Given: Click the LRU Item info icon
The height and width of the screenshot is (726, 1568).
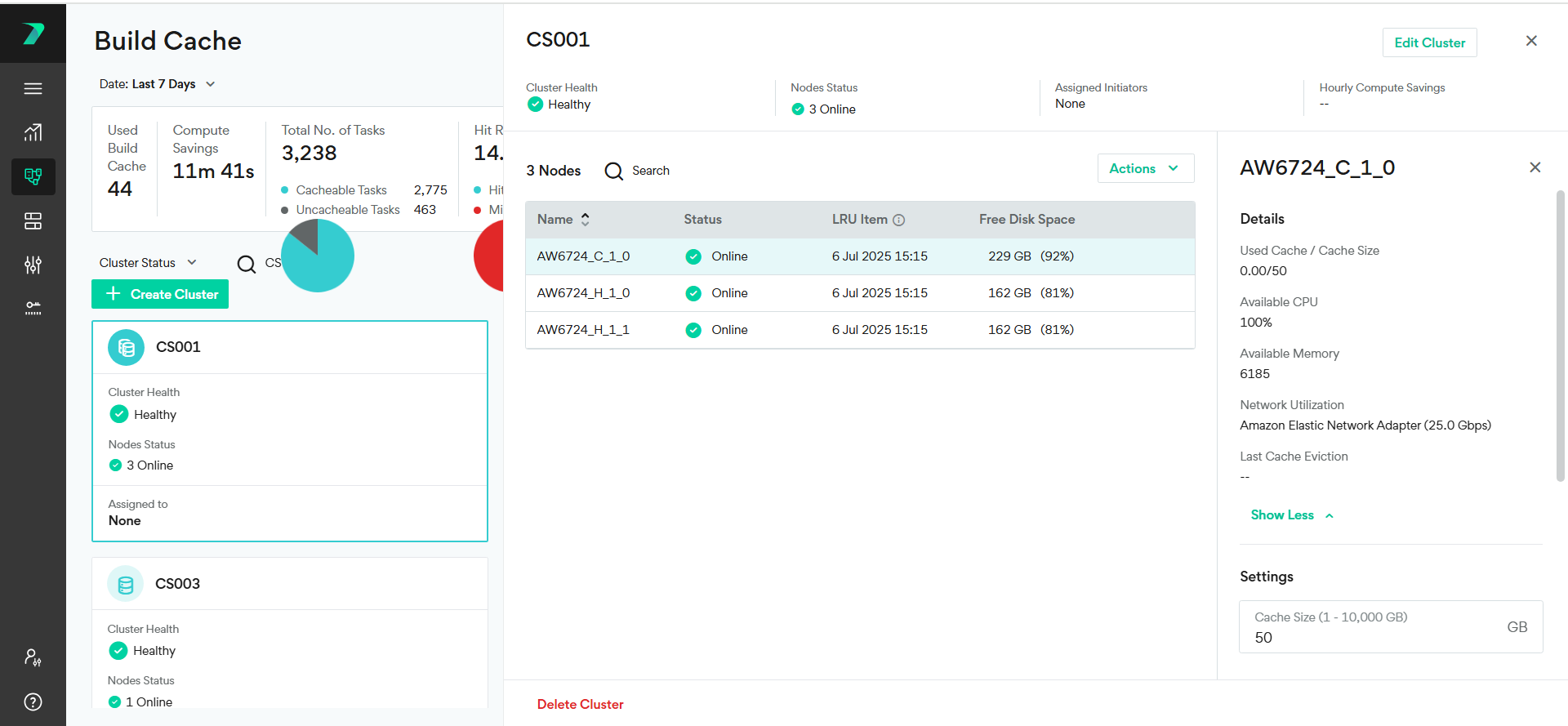Looking at the screenshot, I should pos(898,220).
